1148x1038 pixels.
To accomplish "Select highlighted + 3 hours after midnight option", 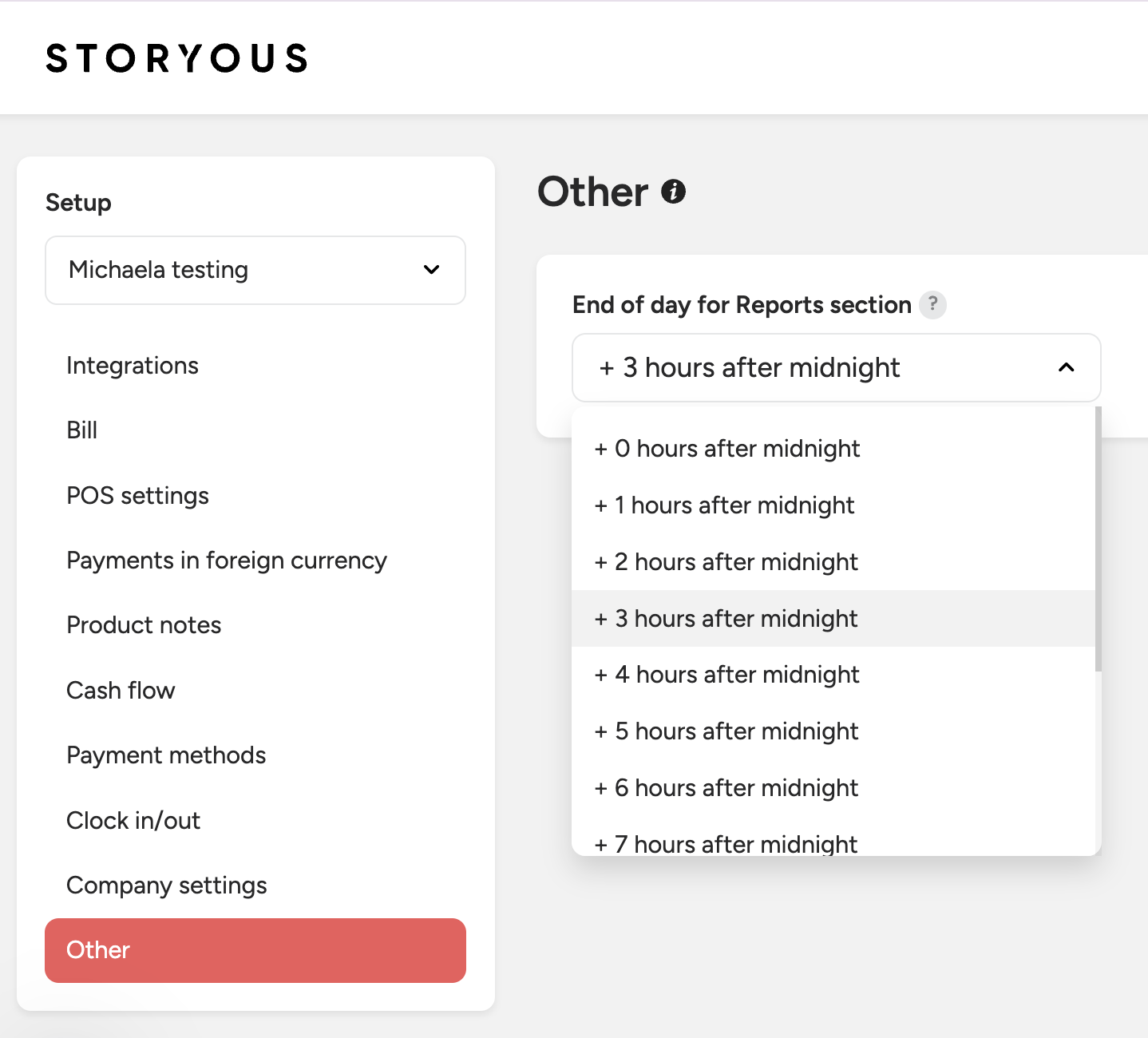I will click(833, 619).
